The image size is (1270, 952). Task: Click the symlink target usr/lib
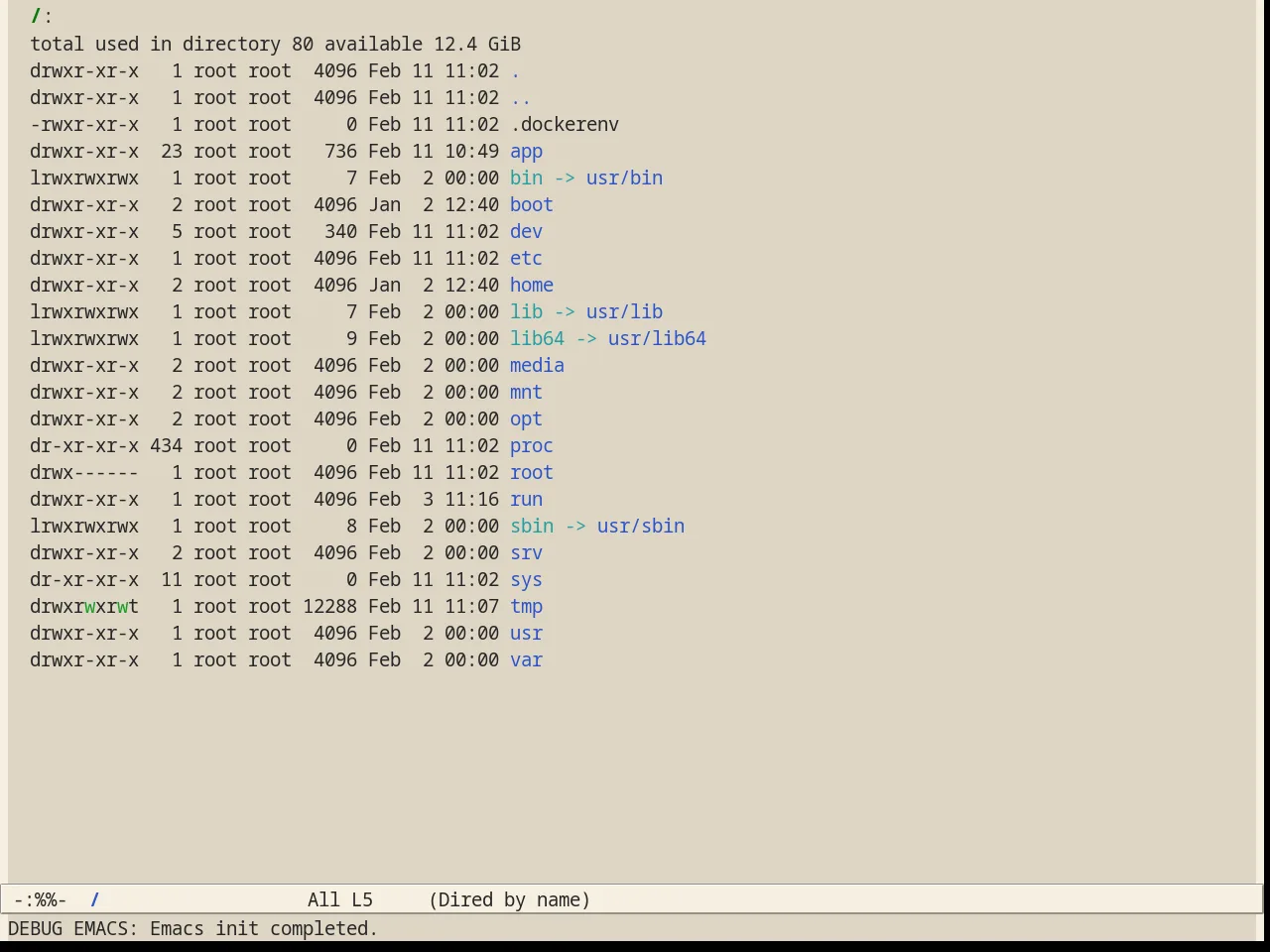coord(624,312)
